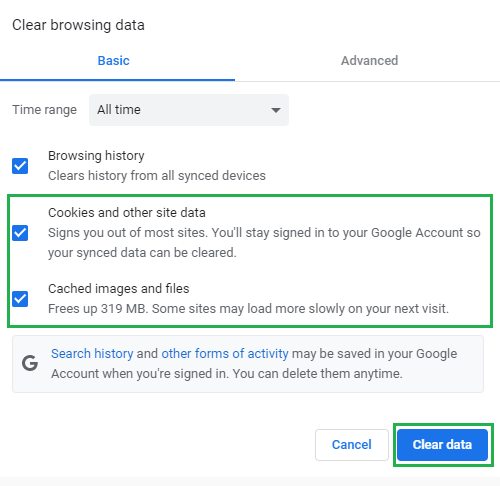Uncheck Cookies and other site data checkbox
This screenshot has height=486, width=500.
[20, 233]
